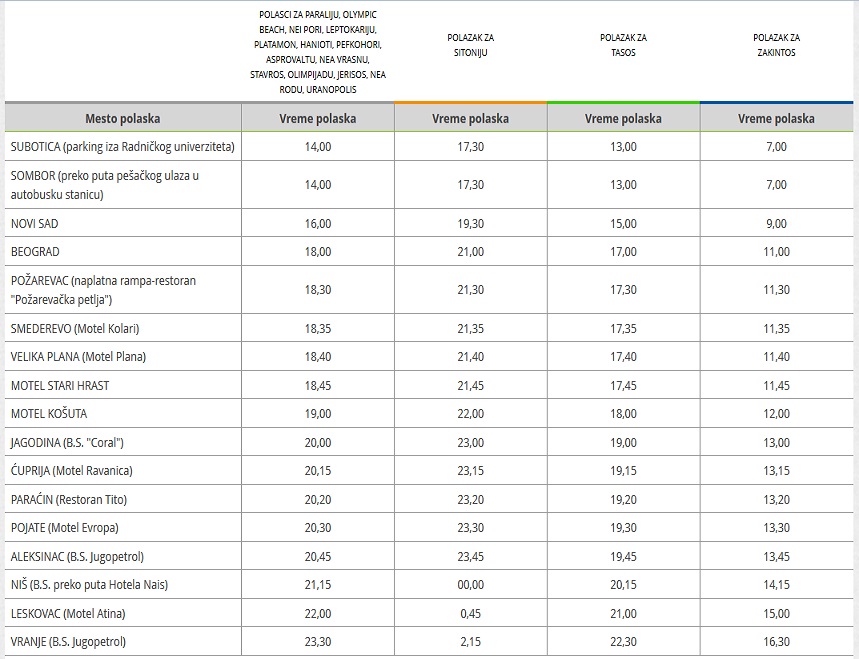Select the Polazak za Zakintos header
This screenshot has height=659, width=859.
point(776,45)
